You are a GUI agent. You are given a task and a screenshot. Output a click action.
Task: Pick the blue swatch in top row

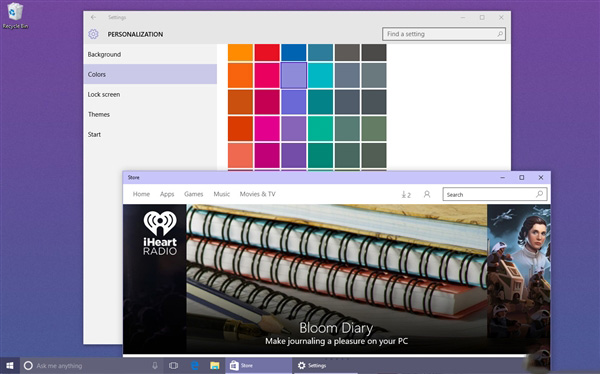(x=294, y=52)
